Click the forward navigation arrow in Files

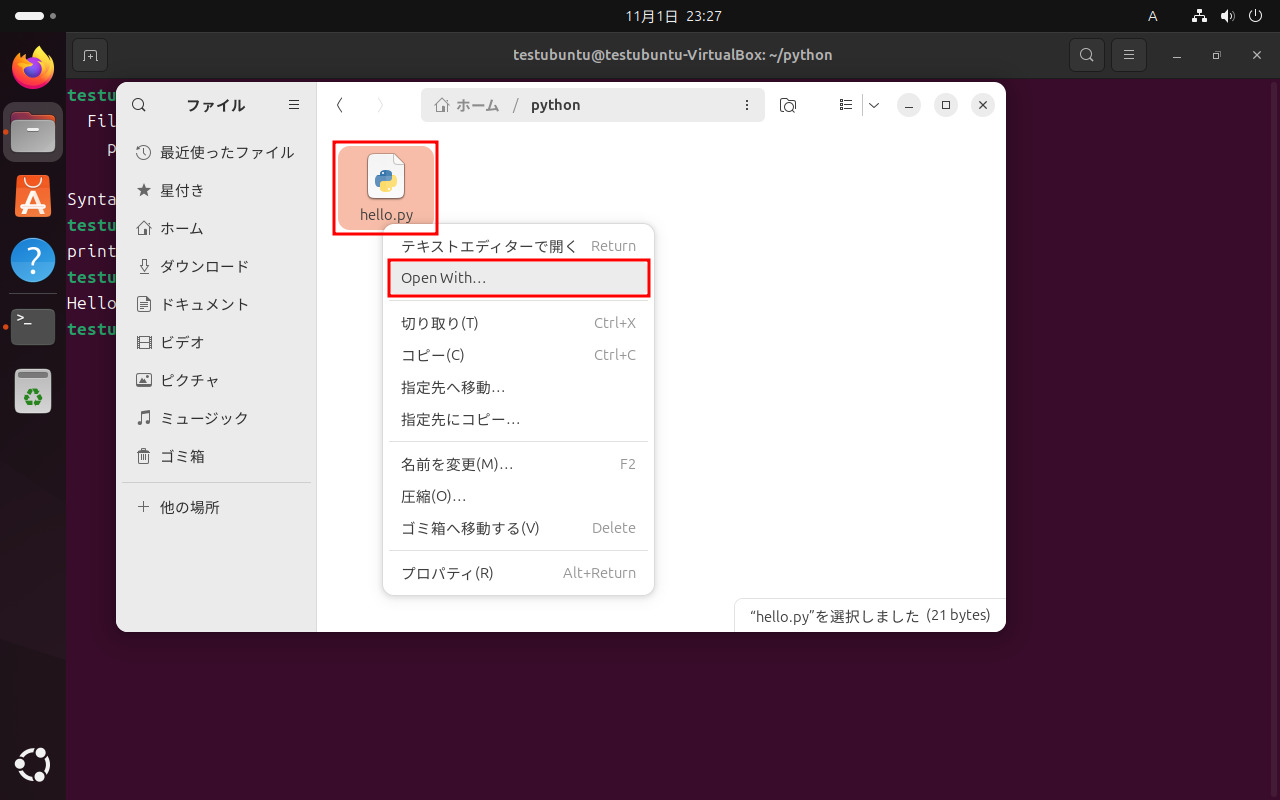[x=380, y=104]
